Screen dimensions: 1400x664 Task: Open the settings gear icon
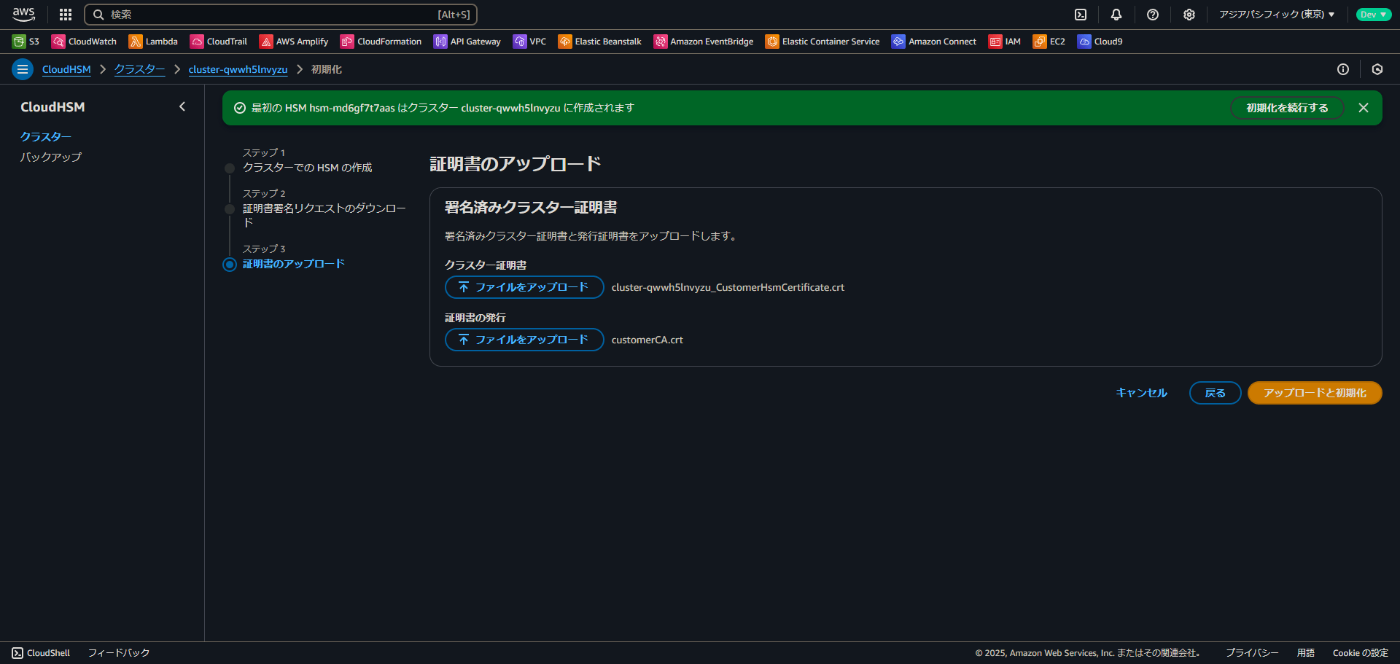pyautogui.click(x=1189, y=15)
